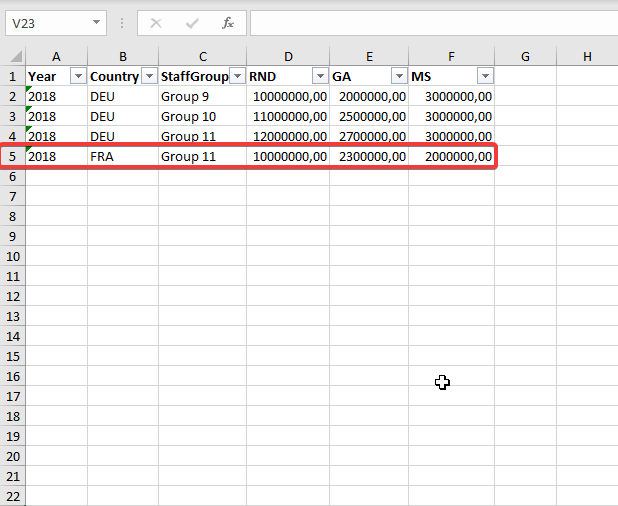Click the Enter checkmark icon in formula bar
Image resolution: width=618 pixels, height=506 pixels.
click(x=191, y=22)
